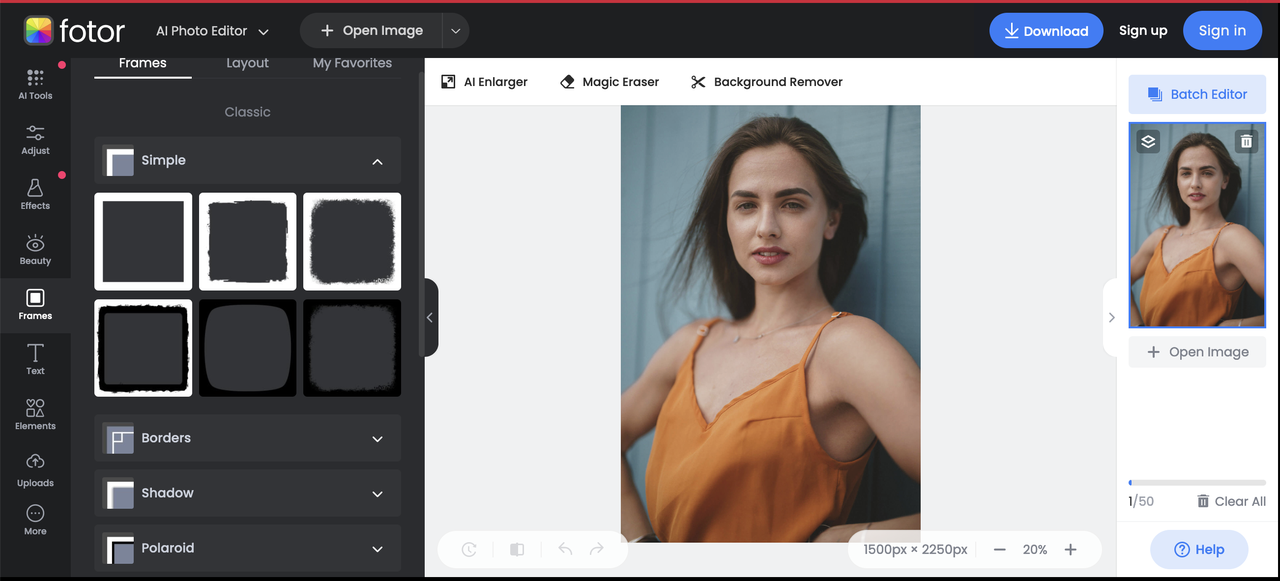This screenshot has height=581, width=1280.
Task: Expand the right panel arrow
Action: tap(1110, 317)
